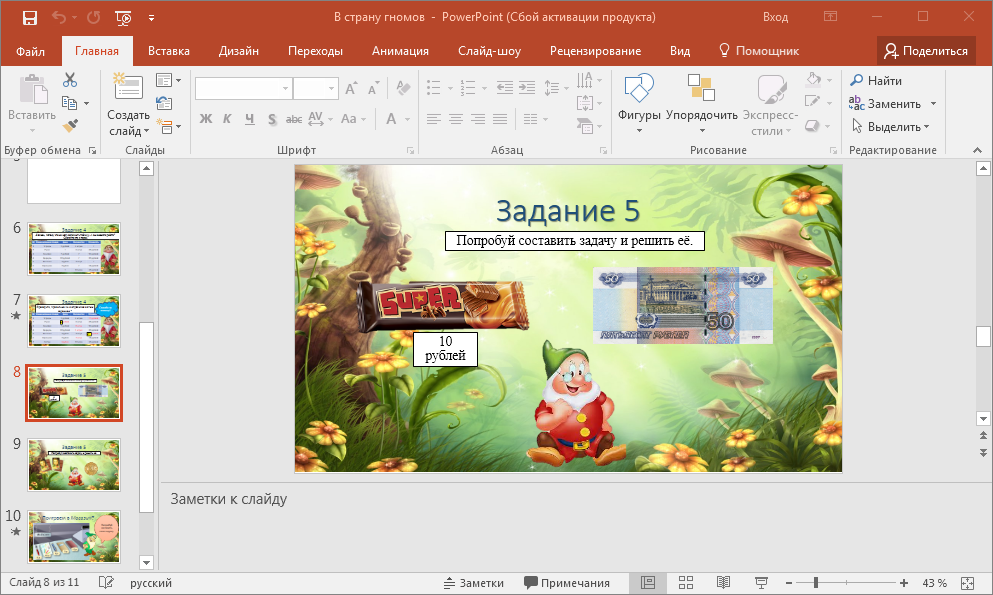
Task: Toggle strikethrough abc formatting
Action: pyautogui.click(x=294, y=118)
